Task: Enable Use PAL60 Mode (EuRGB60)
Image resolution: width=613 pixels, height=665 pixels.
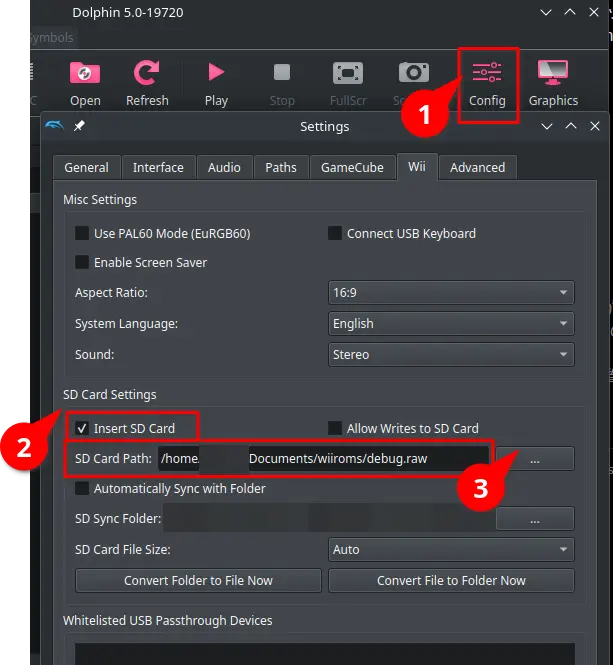Action: [82, 234]
